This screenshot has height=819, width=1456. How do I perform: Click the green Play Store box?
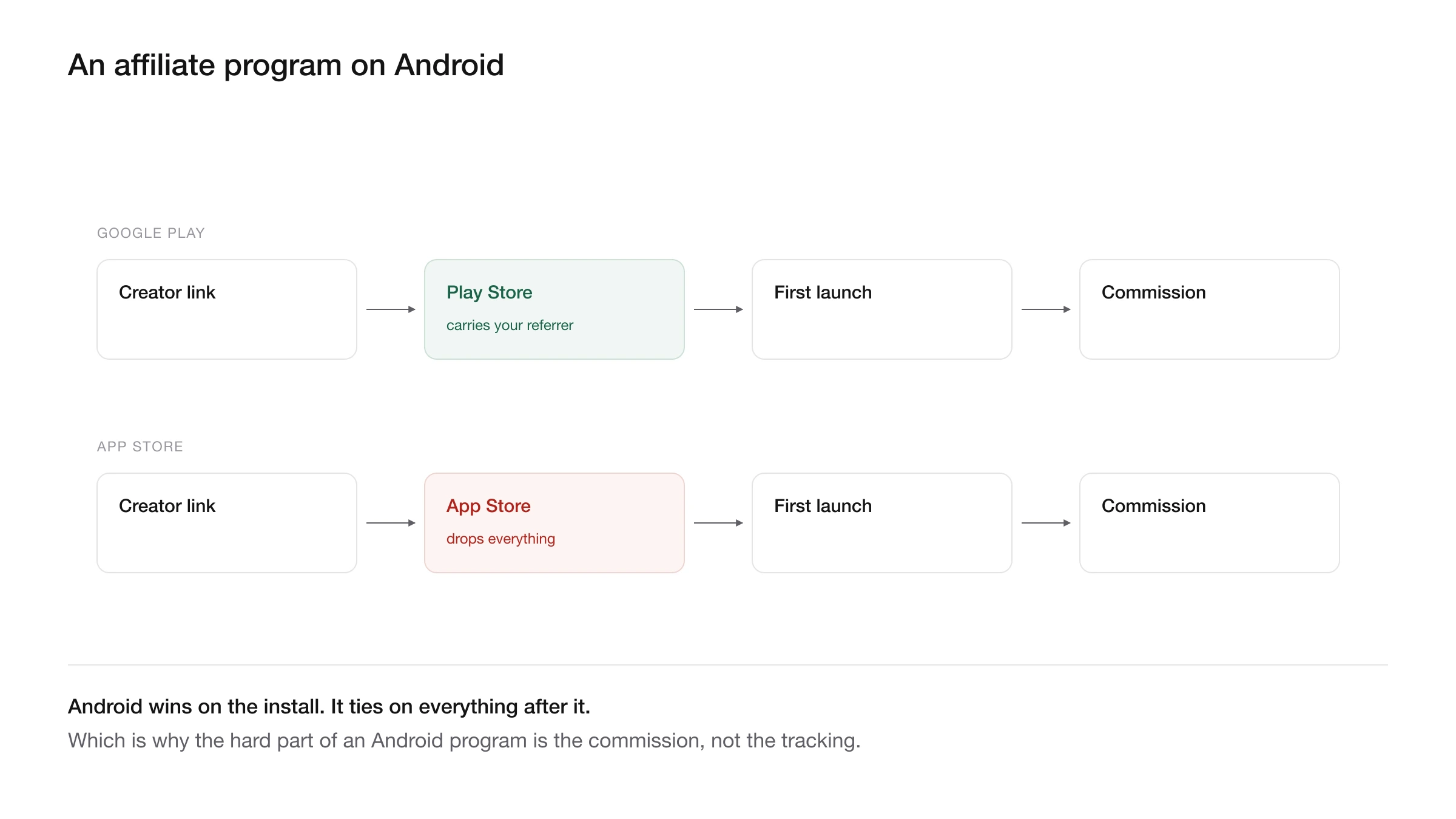pyautogui.click(x=554, y=309)
